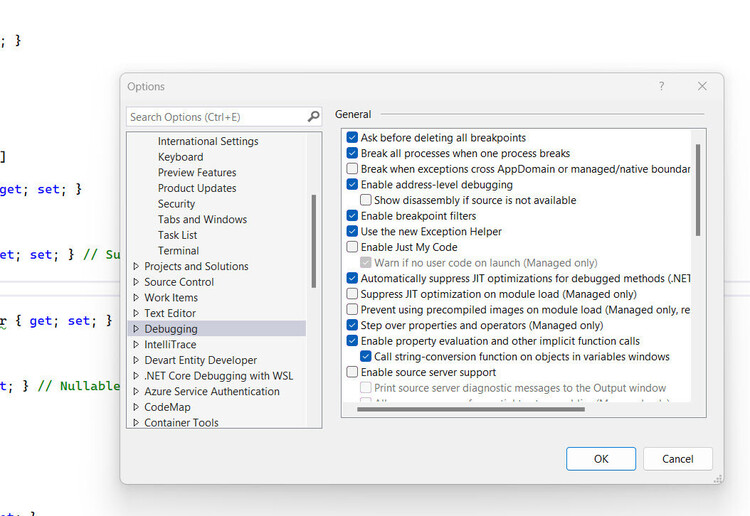This screenshot has width=750, height=516.
Task: Click the Cancel button
Action: 677,459
